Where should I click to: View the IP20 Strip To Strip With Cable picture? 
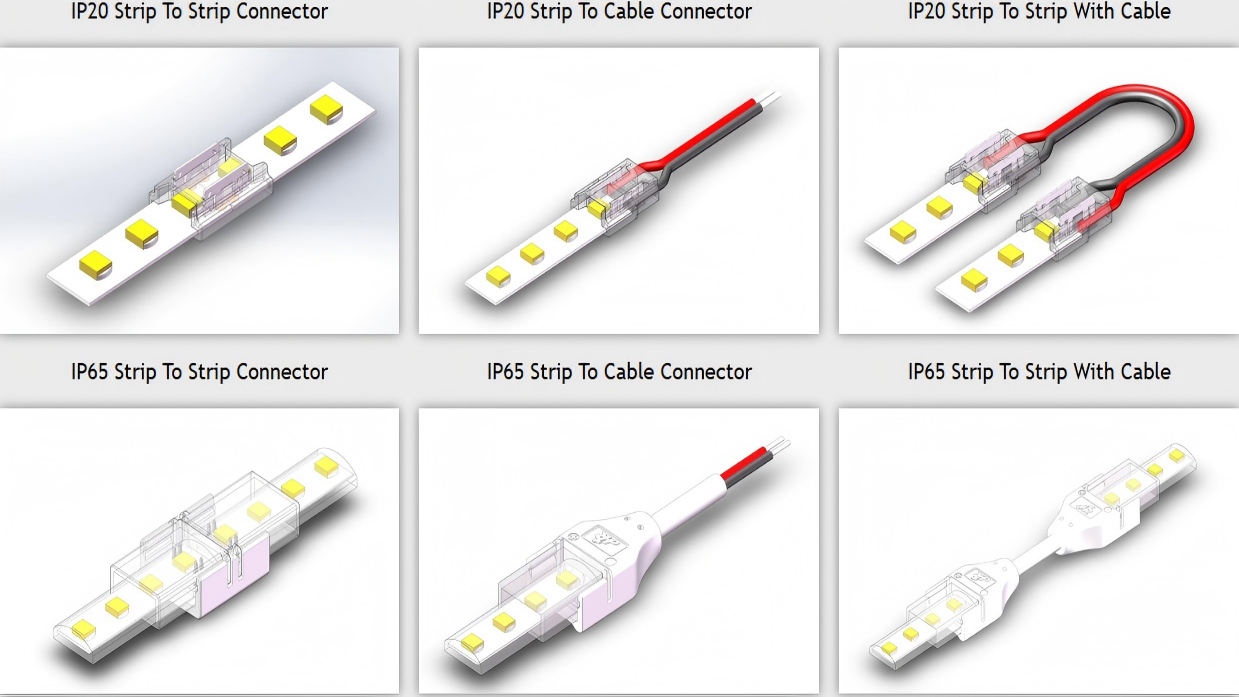point(1038,190)
